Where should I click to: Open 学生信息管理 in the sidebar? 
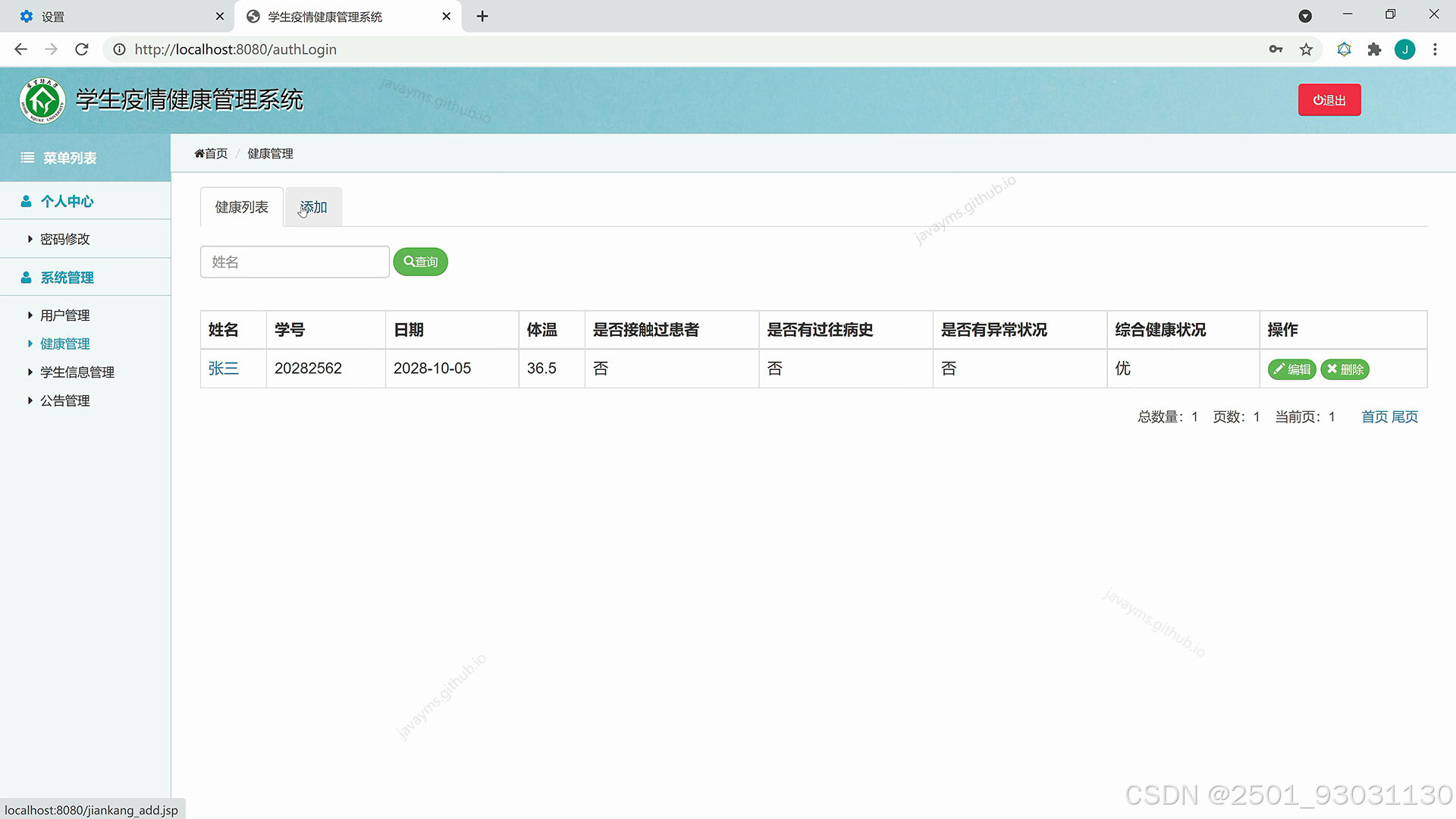pyautogui.click(x=77, y=372)
